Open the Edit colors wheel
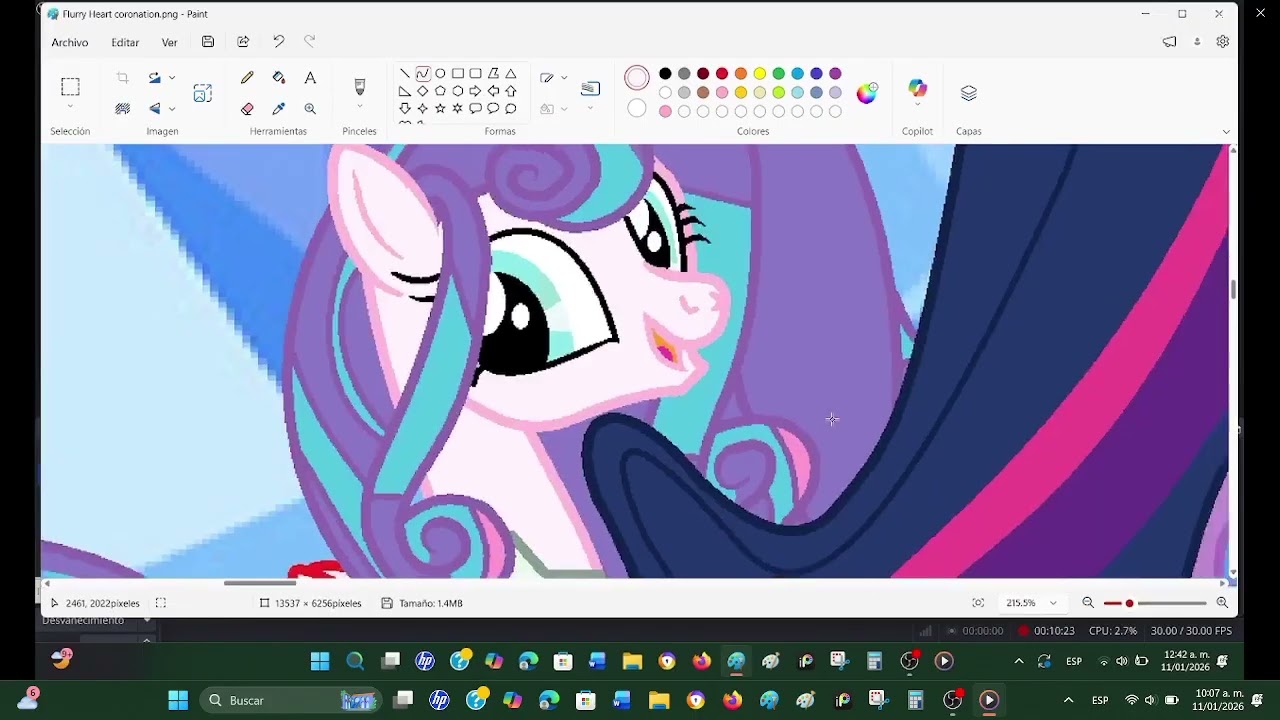1280x720 pixels. click(867, 93)
